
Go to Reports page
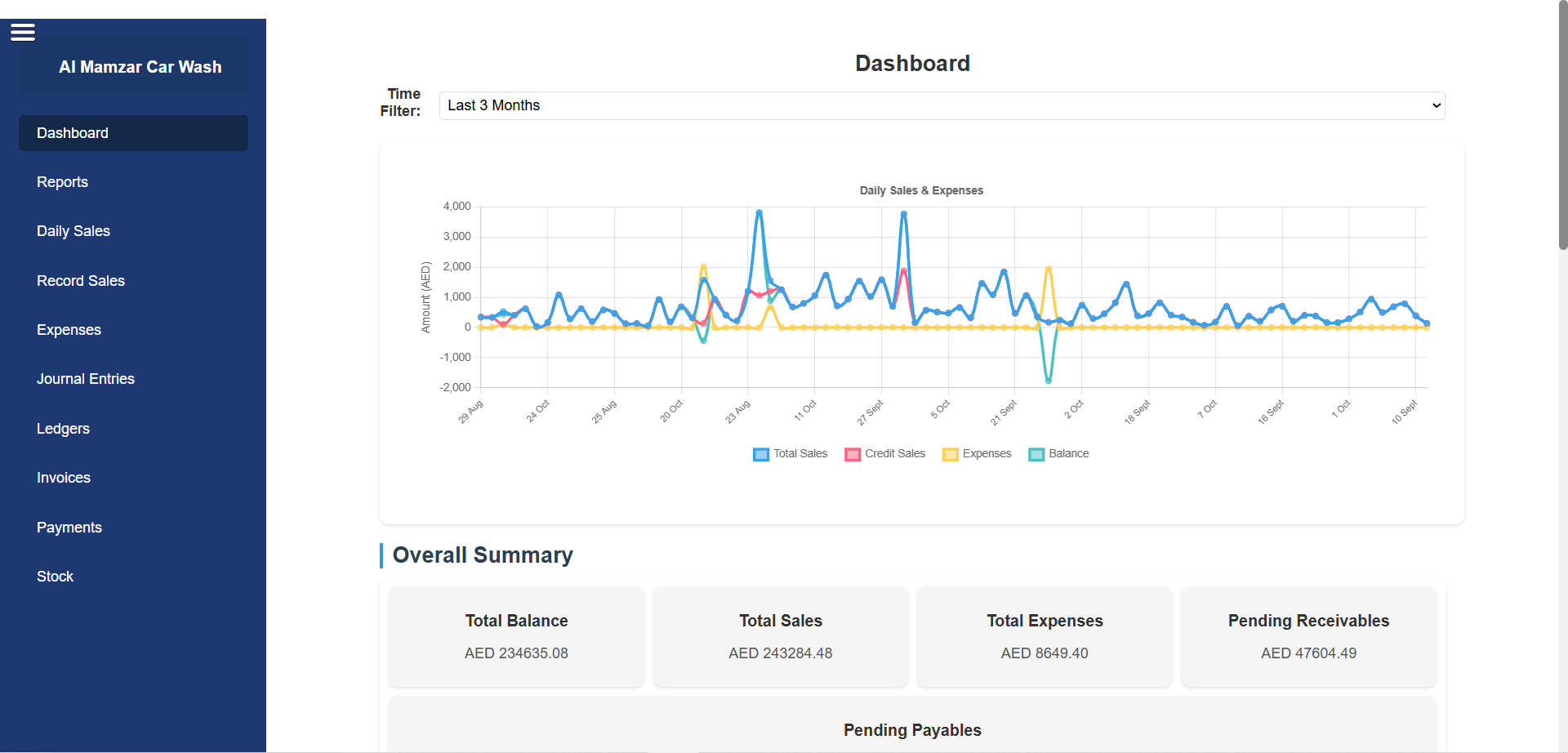tap(62, 182)
